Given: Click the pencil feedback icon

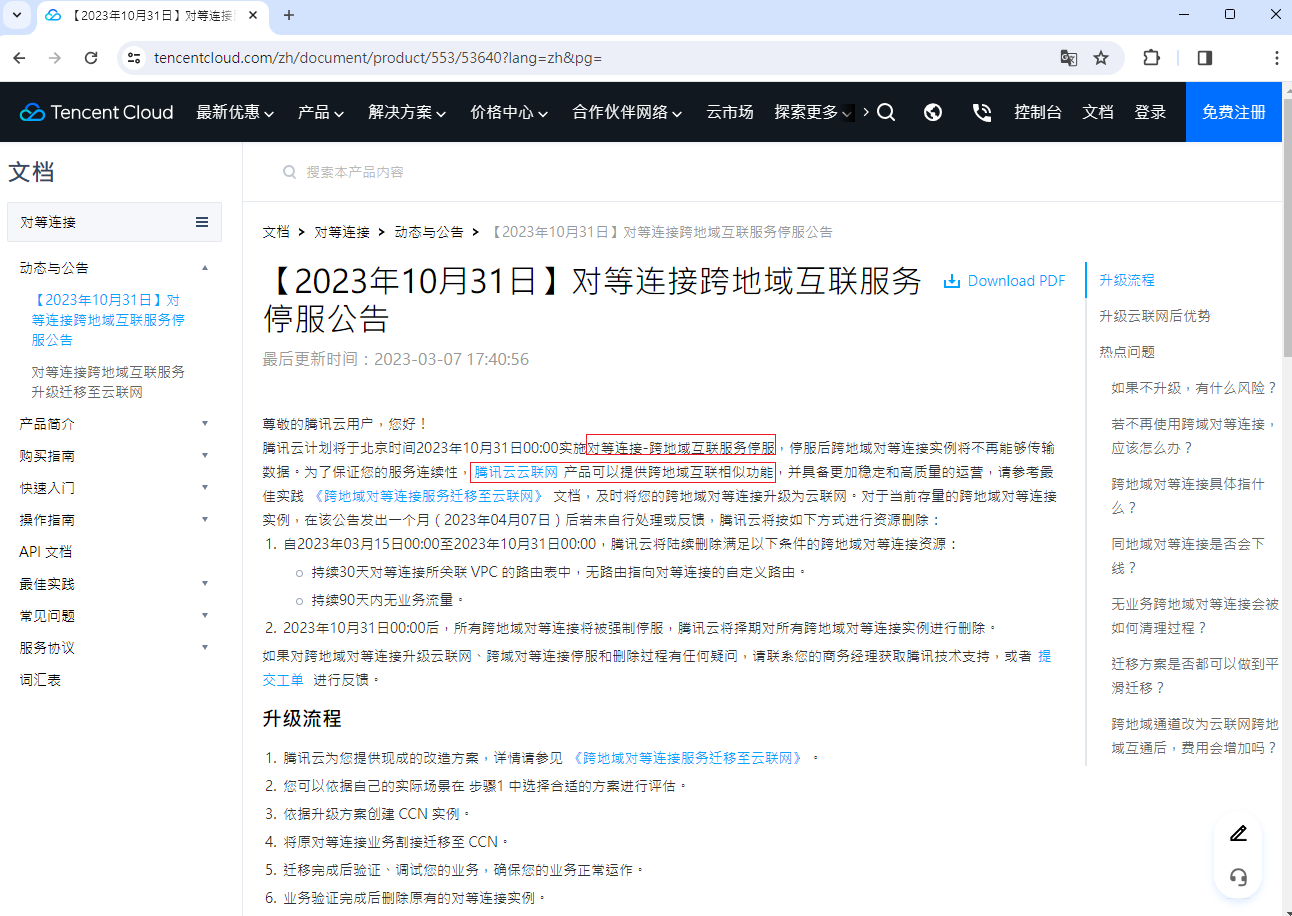Looking at the screenshot, I should click(1238, 833).
